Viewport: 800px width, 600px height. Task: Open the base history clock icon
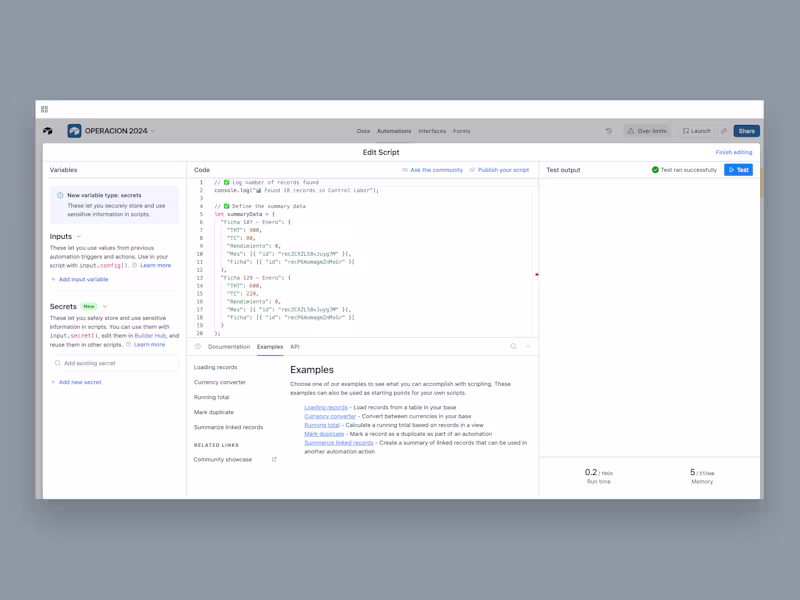[609, 131]
